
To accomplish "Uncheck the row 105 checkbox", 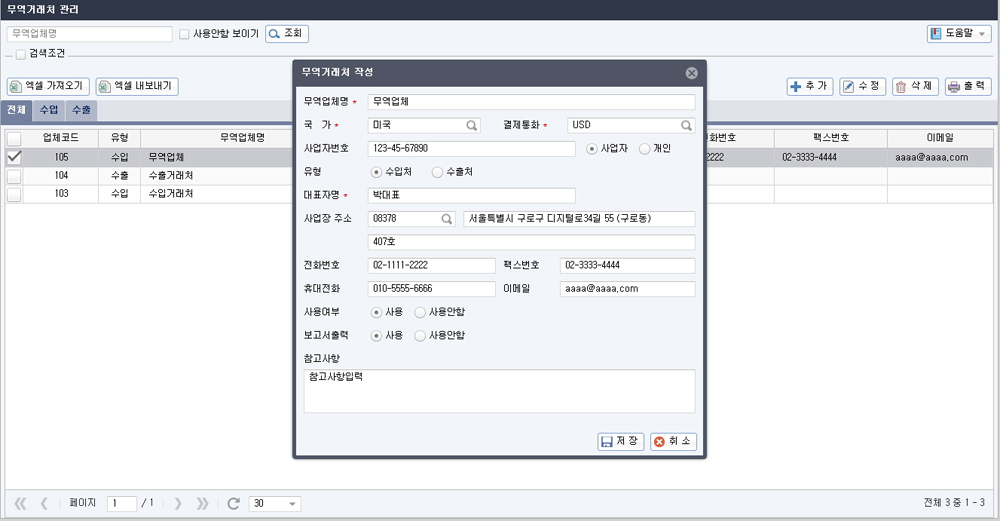I will [x=14, y=157].
